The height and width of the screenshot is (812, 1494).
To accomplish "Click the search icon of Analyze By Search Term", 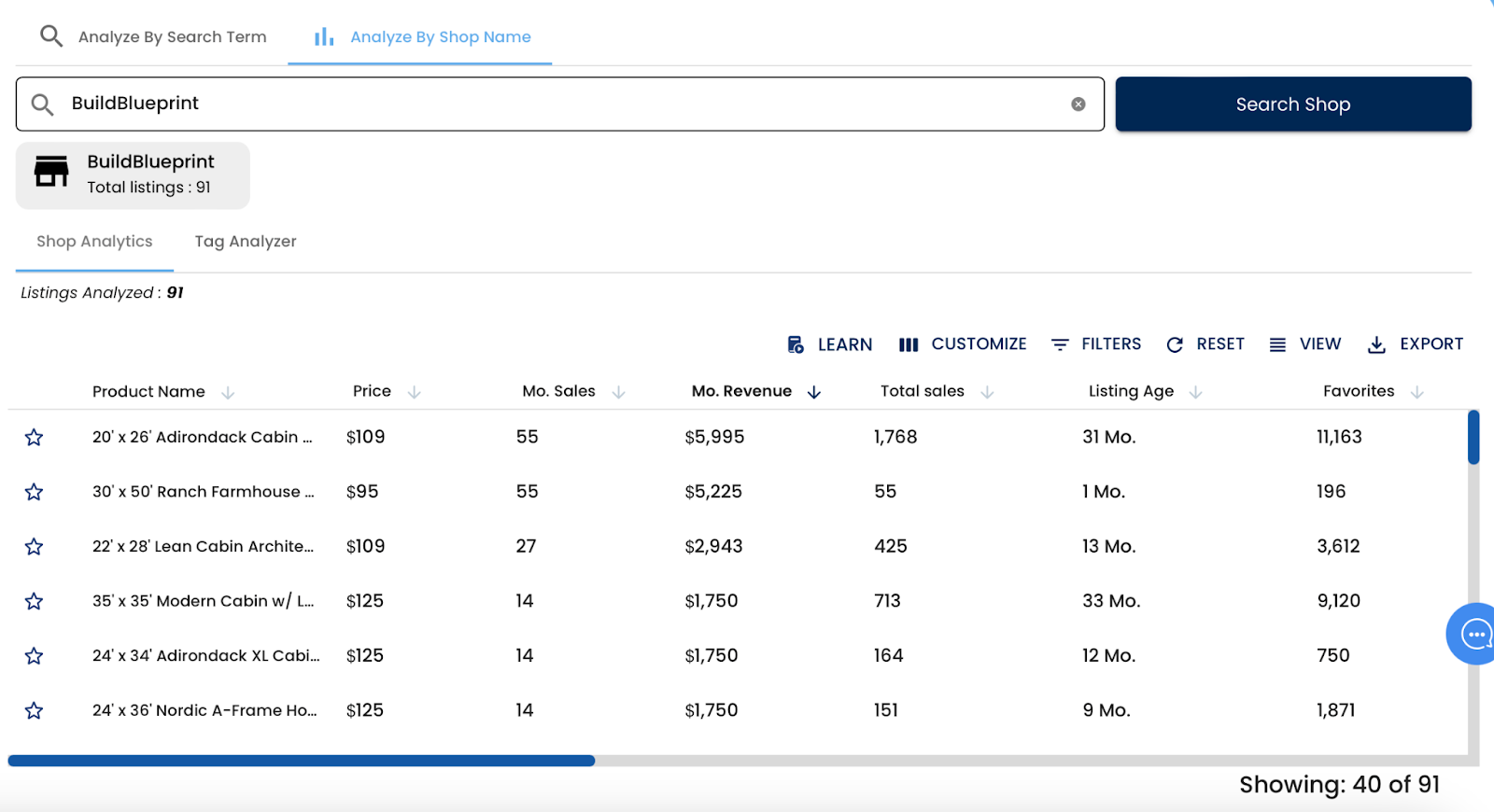I will (x=51, y=36).
